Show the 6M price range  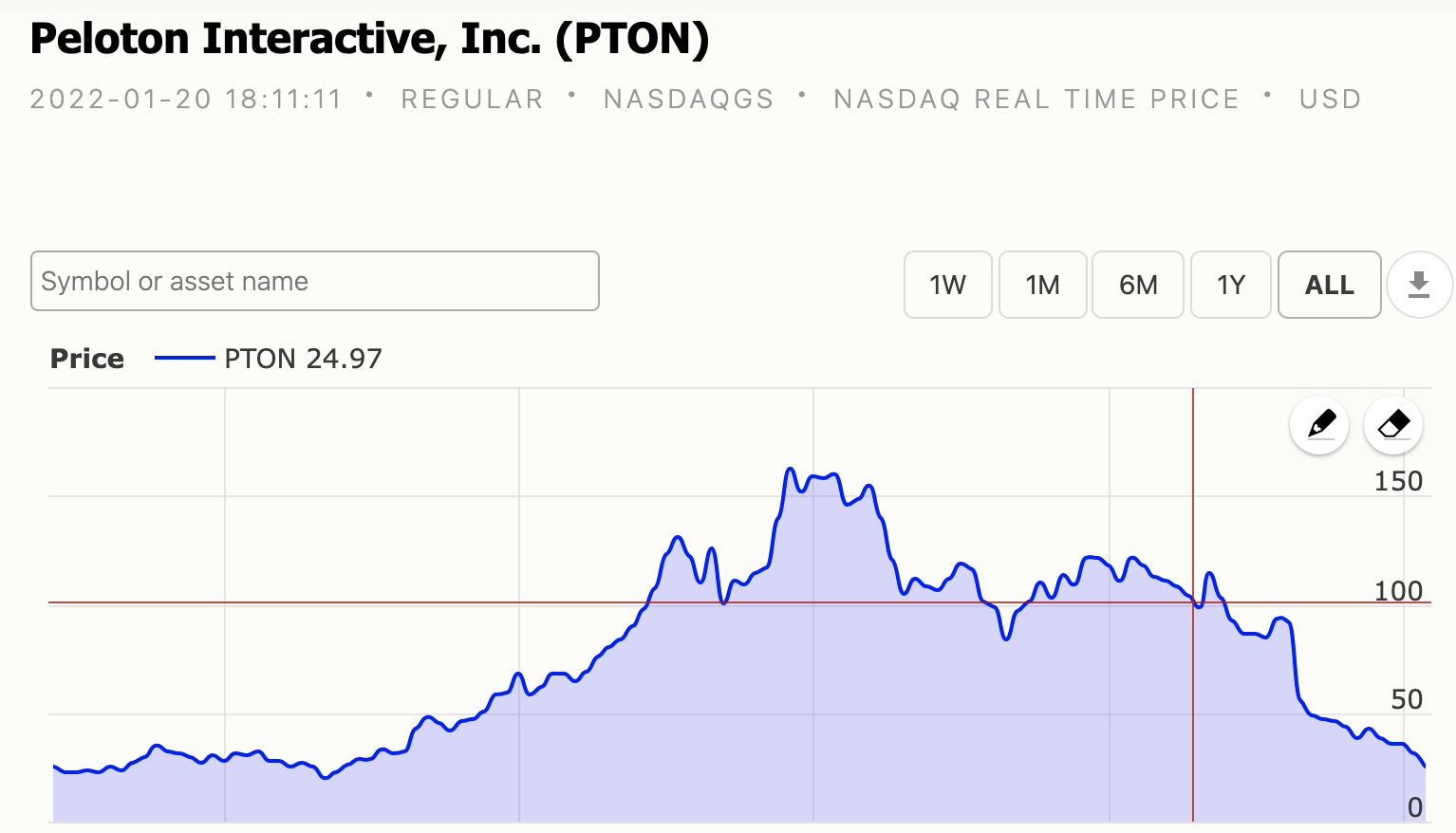point(1138,285)
